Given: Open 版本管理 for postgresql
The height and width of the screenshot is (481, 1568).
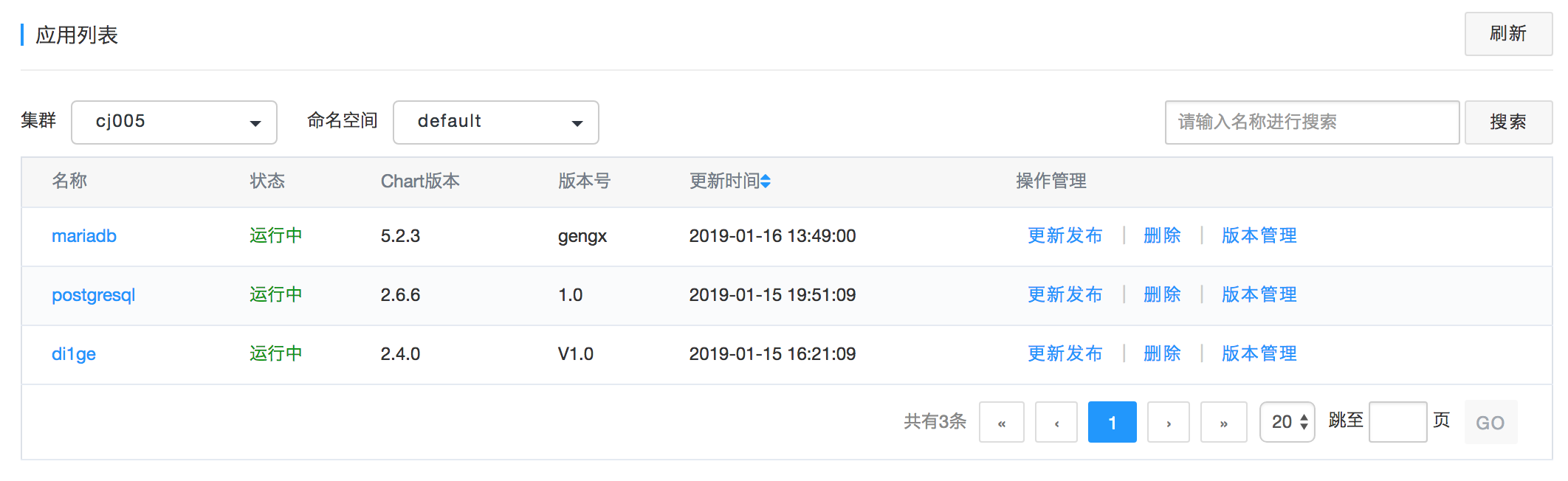Looking at the screenshot, I should pos(1259,295).
